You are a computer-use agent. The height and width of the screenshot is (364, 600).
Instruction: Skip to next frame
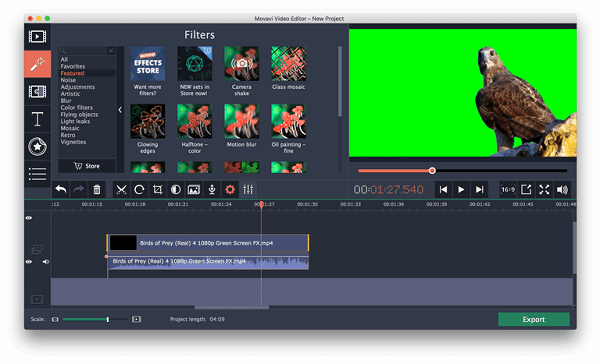479,189
